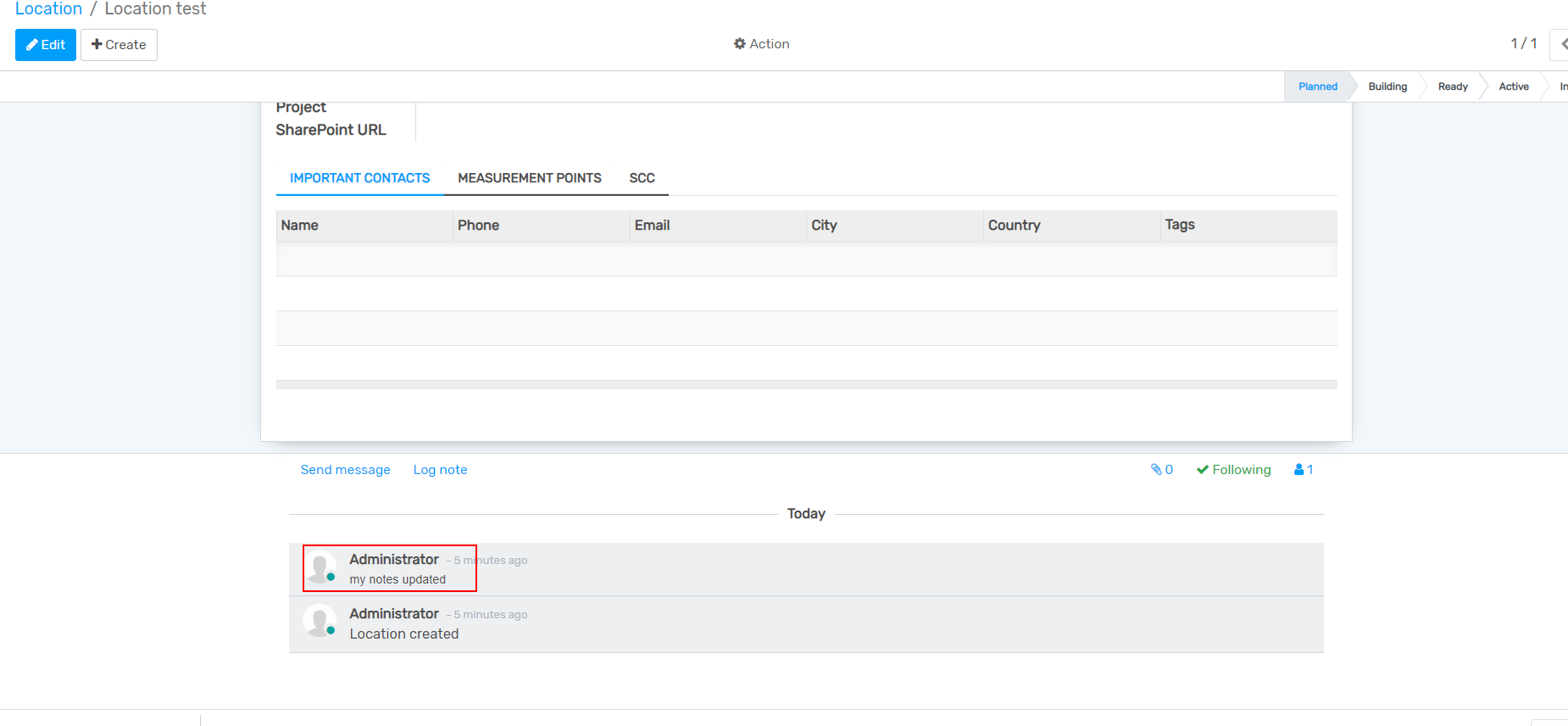This screenshot has width=1568, height=726.
Task: Click the previous record arrow
Action: click(1561, 44)
